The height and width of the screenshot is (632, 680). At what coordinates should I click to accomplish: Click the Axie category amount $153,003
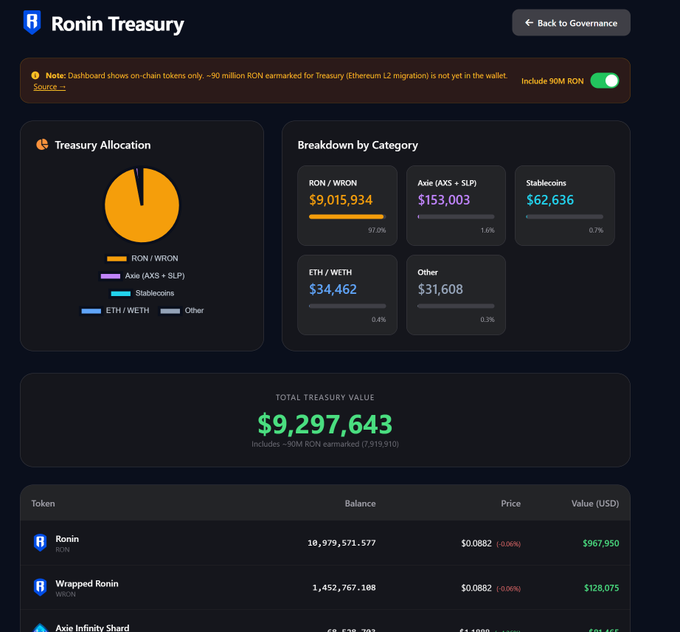444,200
